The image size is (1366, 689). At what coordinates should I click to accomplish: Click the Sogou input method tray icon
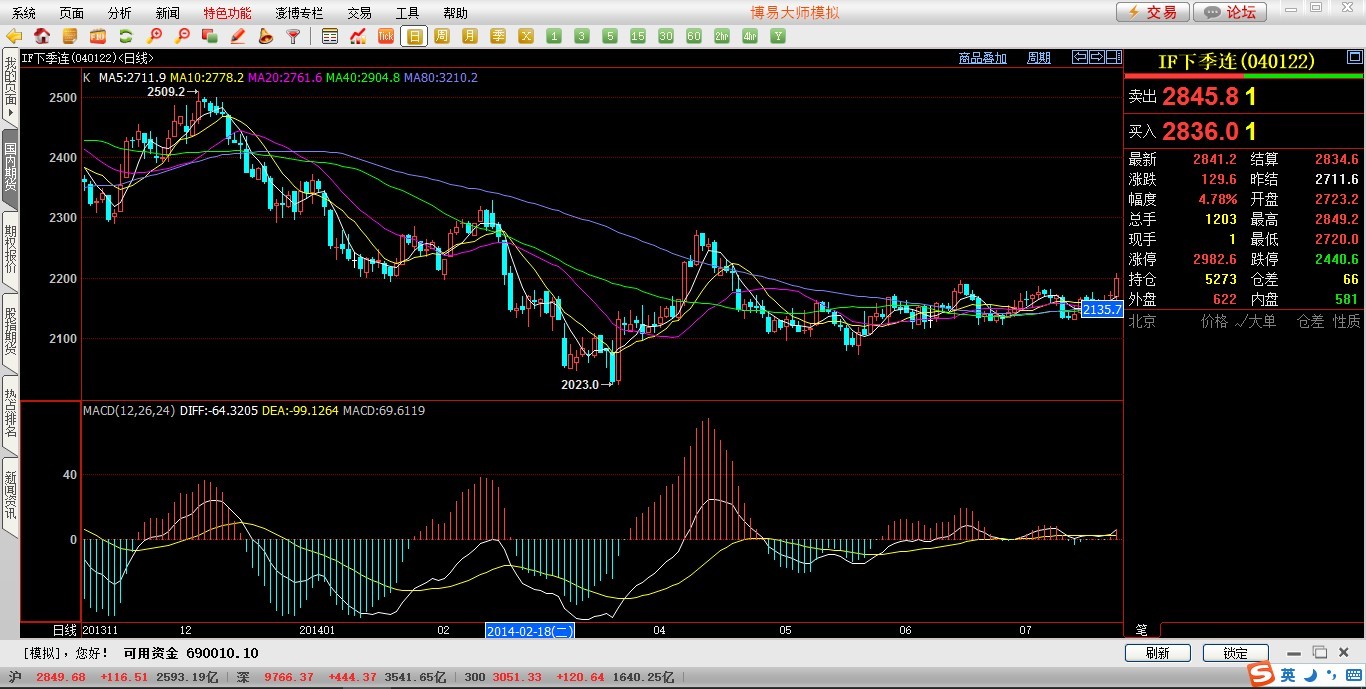click(1264, 676)
